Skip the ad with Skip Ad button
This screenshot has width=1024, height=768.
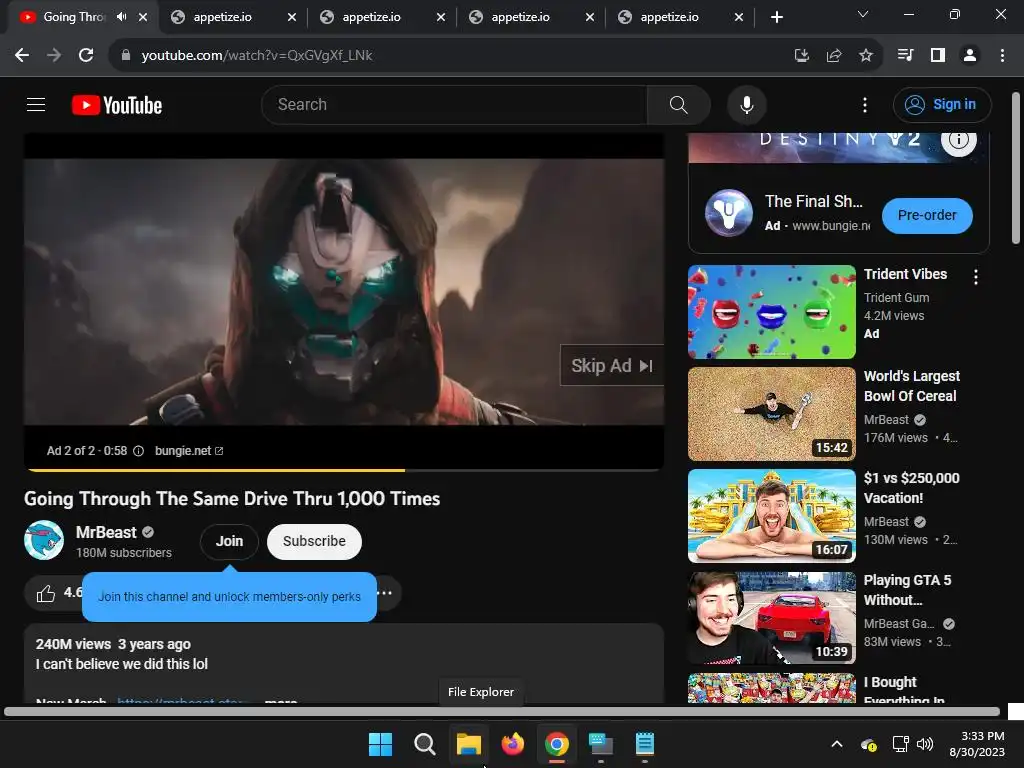pyautogui.click(x=612, y=365)
